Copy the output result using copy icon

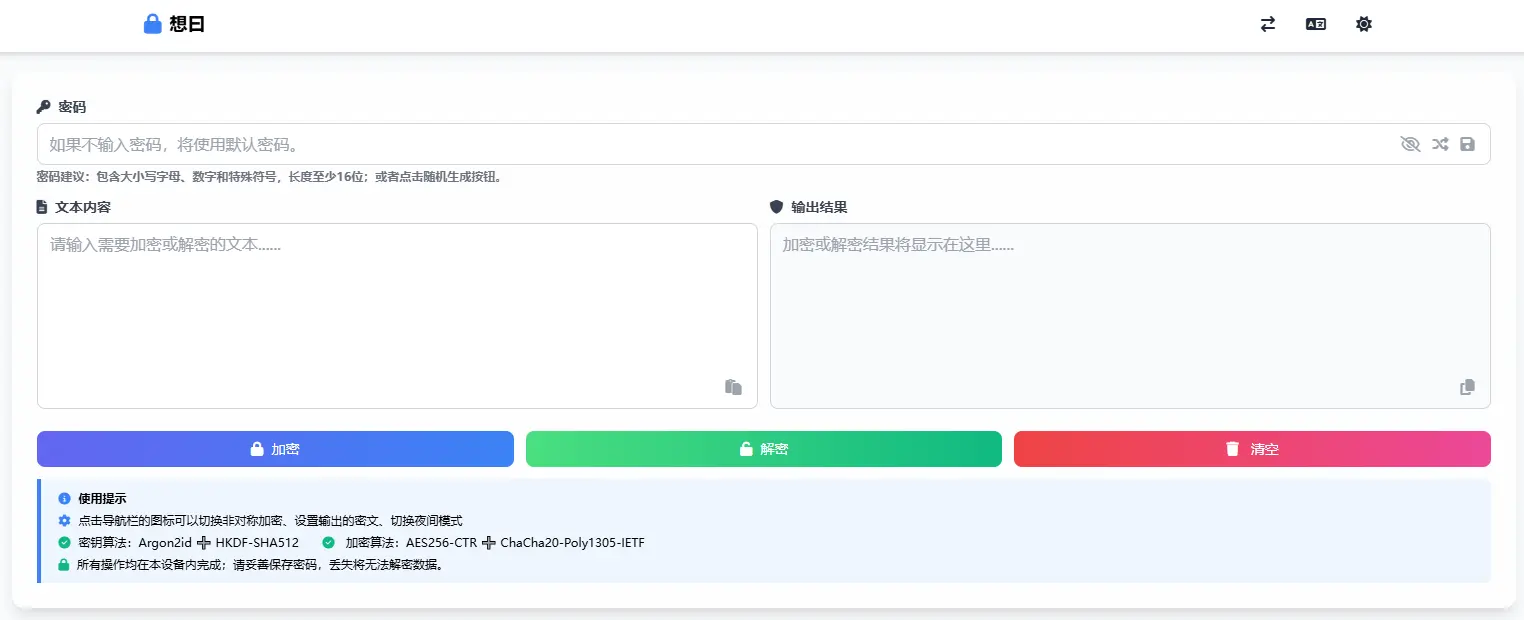click(x=1467, y=387)
